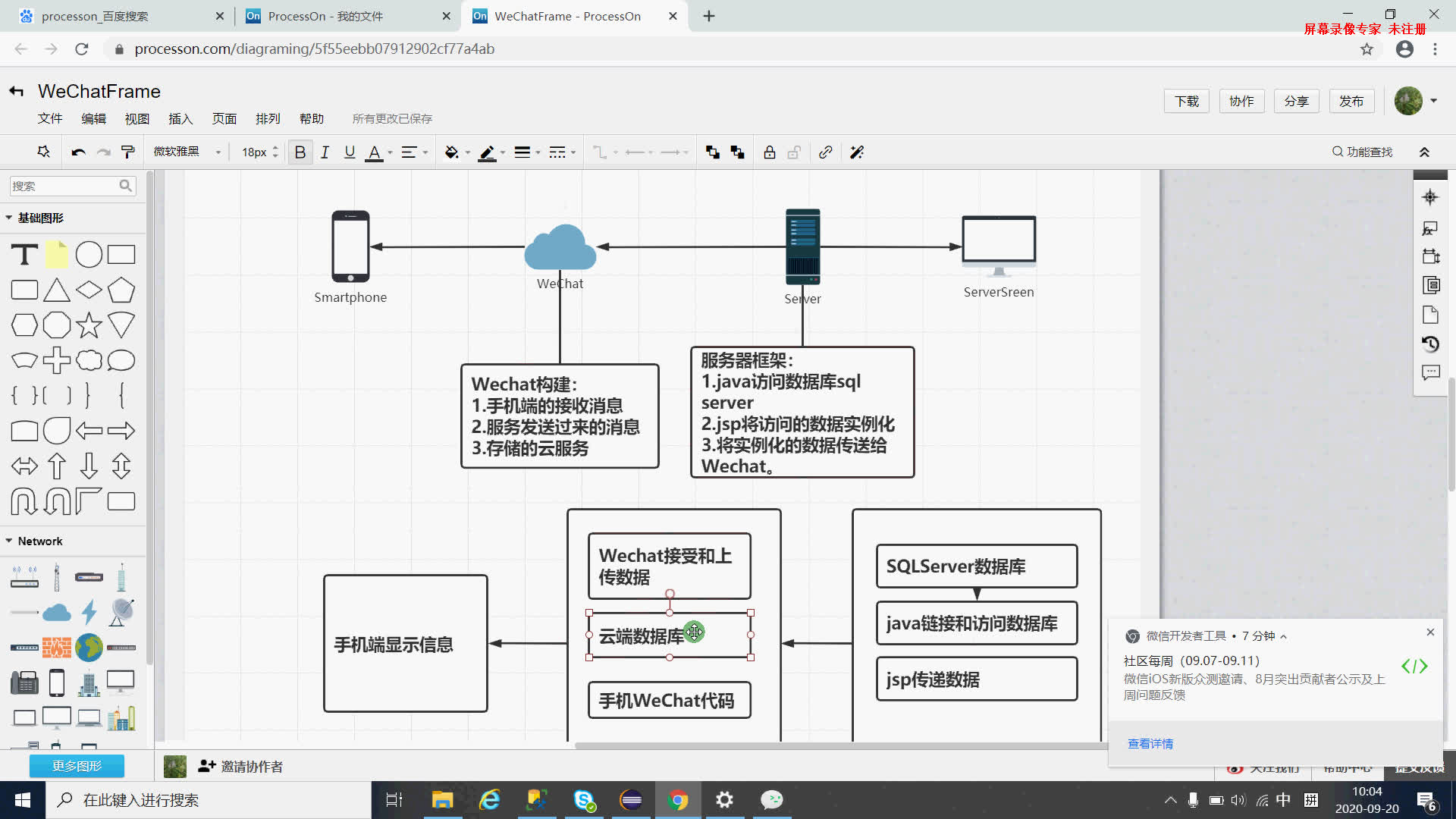
Task: Open the 插入 menu
Action: [180, 118]
